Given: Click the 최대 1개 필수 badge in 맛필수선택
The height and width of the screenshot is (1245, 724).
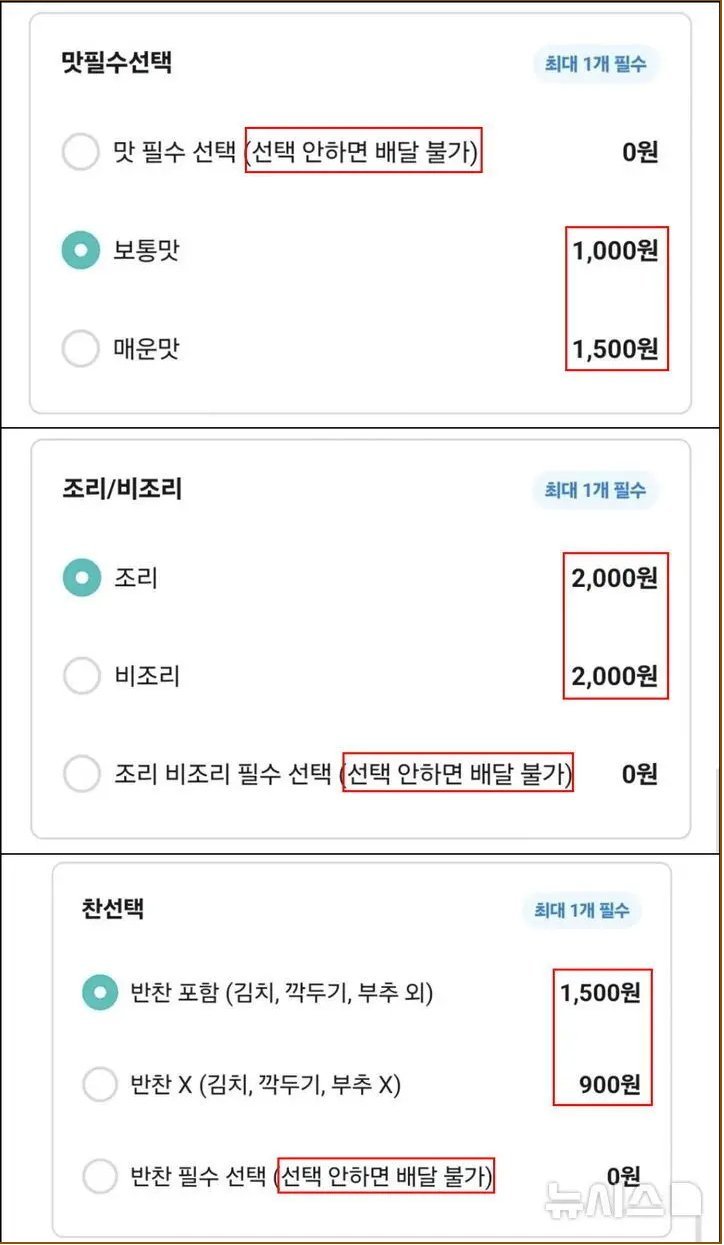Looking at the screenshot, I should (596, 65).
